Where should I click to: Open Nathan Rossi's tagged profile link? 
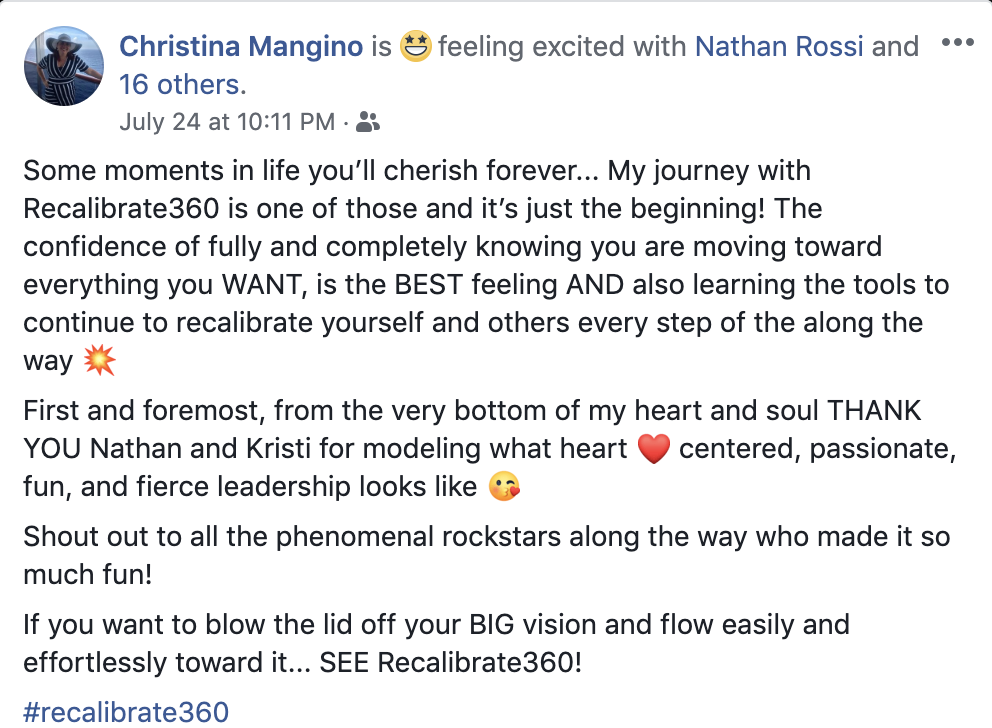pyautogui.click(x=779, y=47)
